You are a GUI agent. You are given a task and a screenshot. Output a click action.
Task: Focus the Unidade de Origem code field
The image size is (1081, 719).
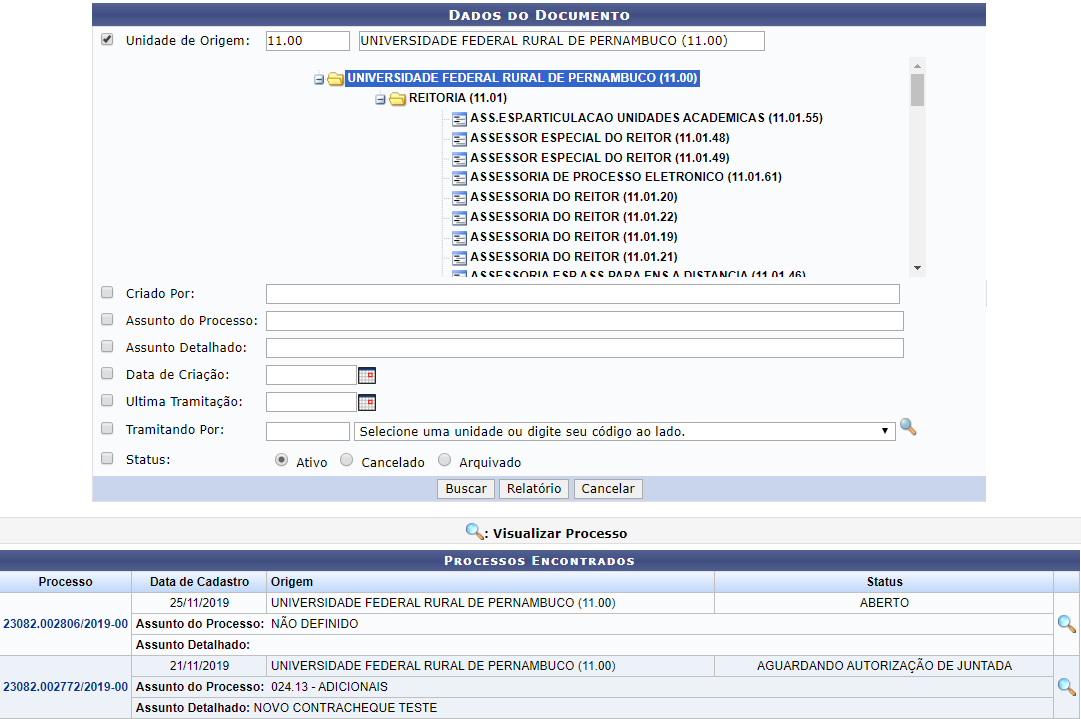click(307, 41)
